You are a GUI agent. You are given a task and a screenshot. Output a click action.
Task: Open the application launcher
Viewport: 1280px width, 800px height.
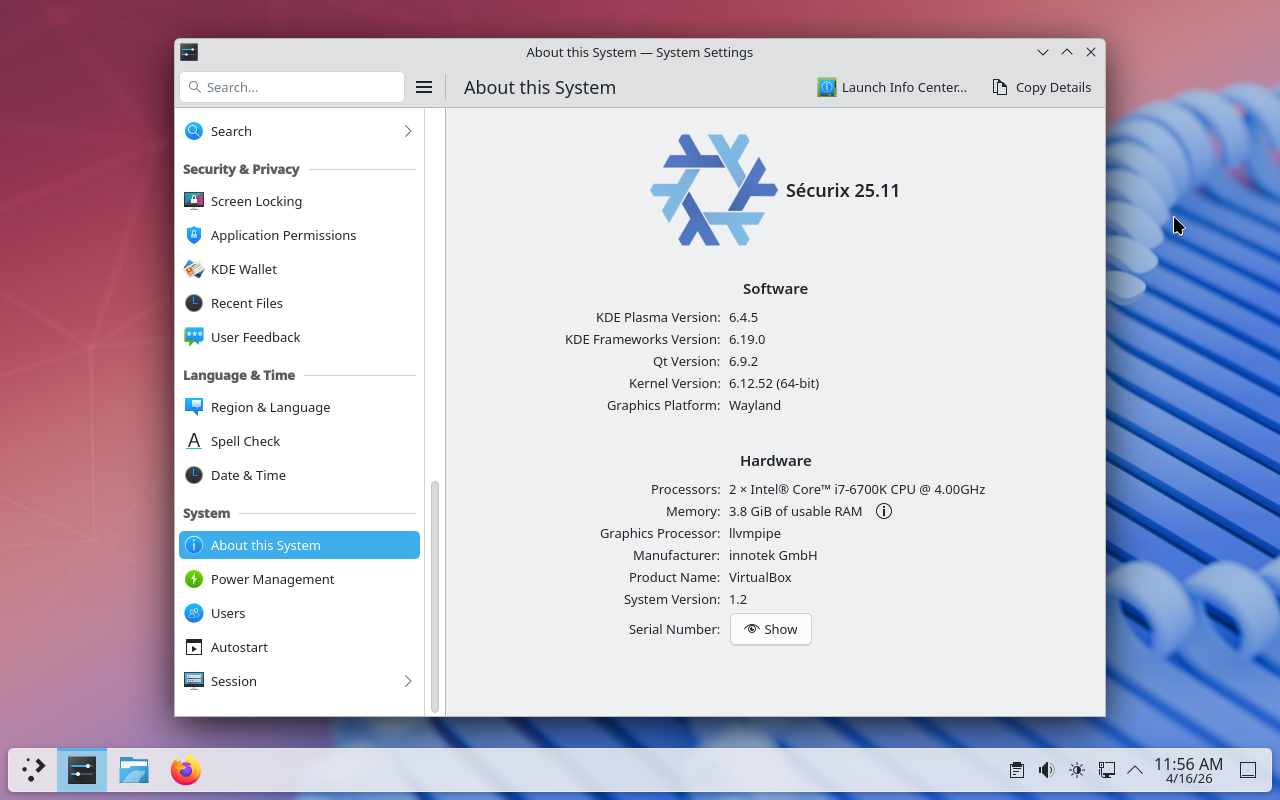pos(33,770)
